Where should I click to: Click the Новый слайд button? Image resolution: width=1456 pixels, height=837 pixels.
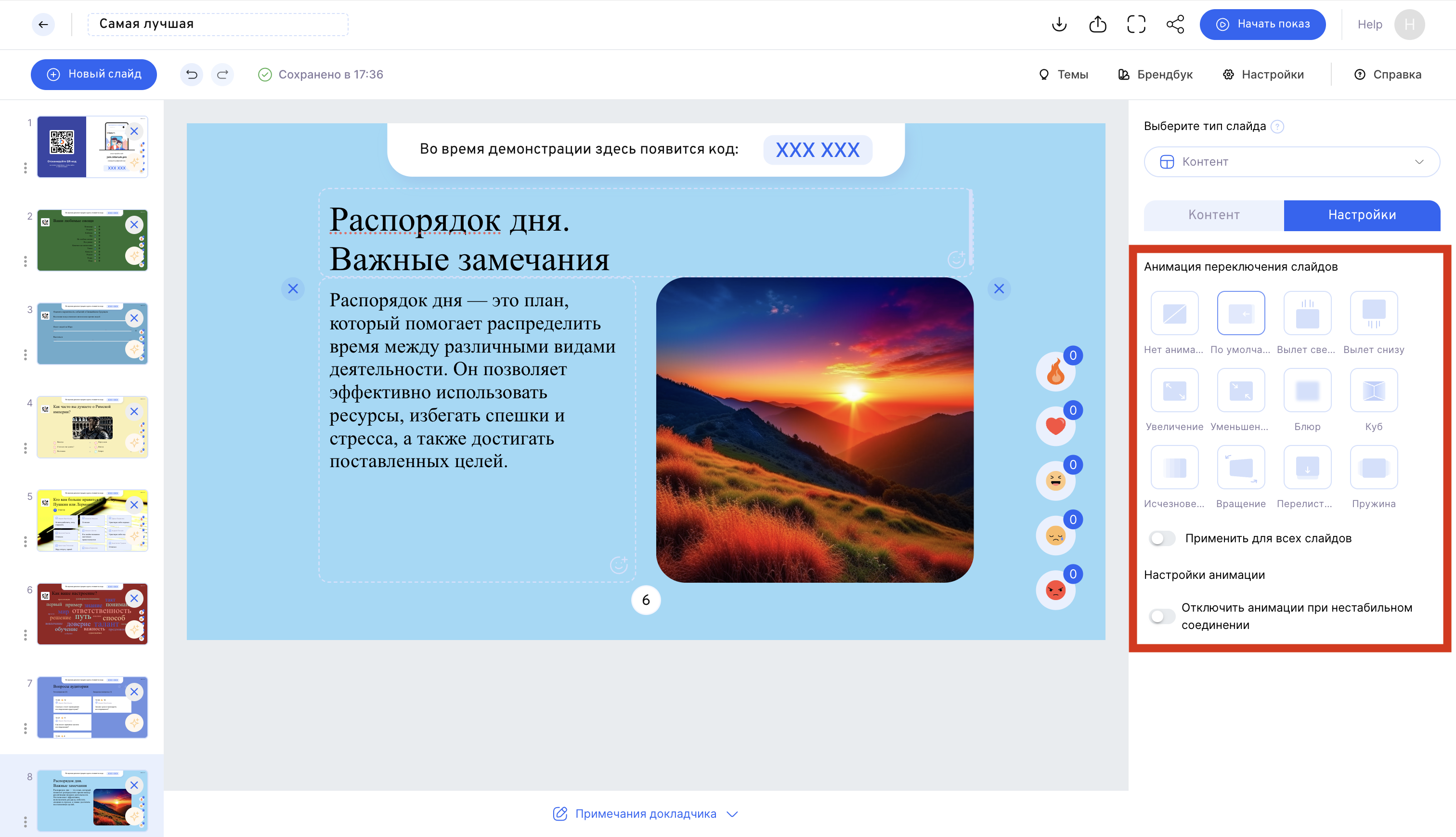pyautogui.click(x=94, y=74)
